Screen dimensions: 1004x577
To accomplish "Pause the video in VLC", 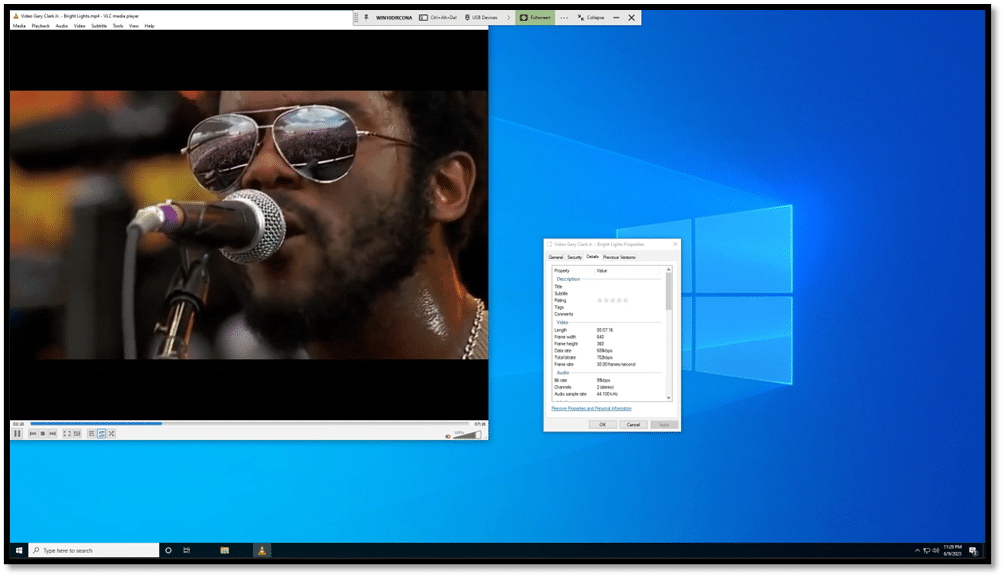I will click(17, 434).
